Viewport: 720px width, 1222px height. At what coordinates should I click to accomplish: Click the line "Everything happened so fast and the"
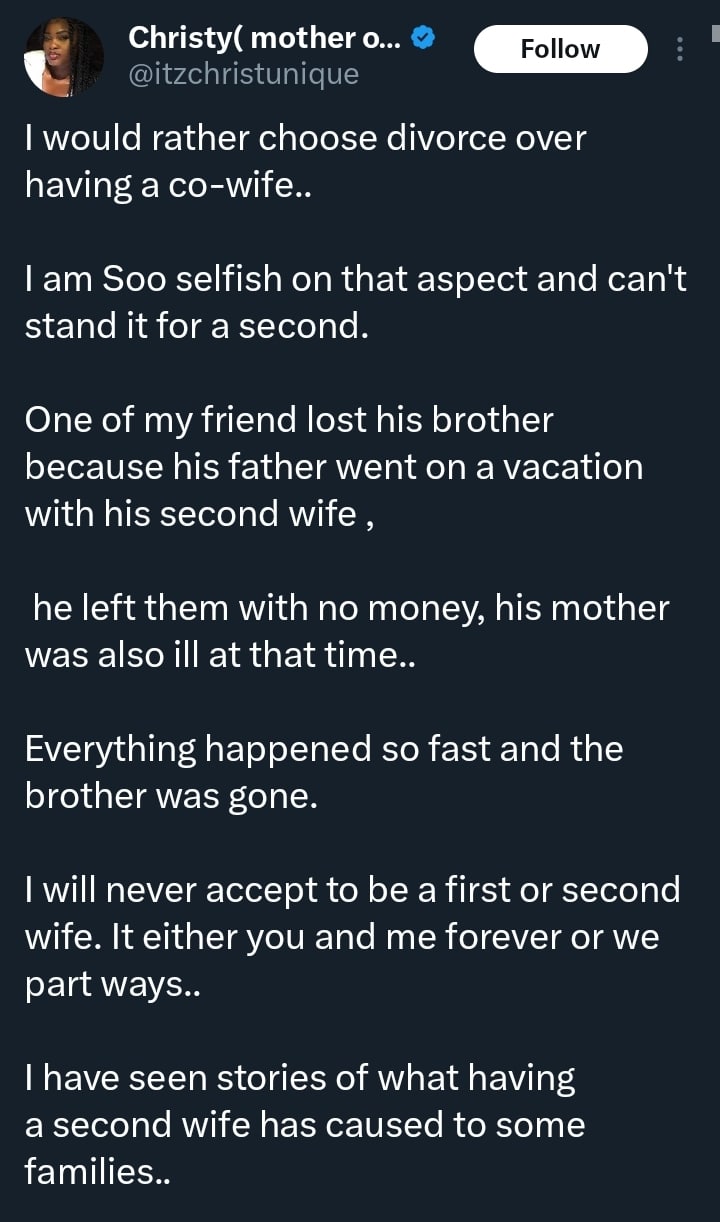tap(323, 749)
